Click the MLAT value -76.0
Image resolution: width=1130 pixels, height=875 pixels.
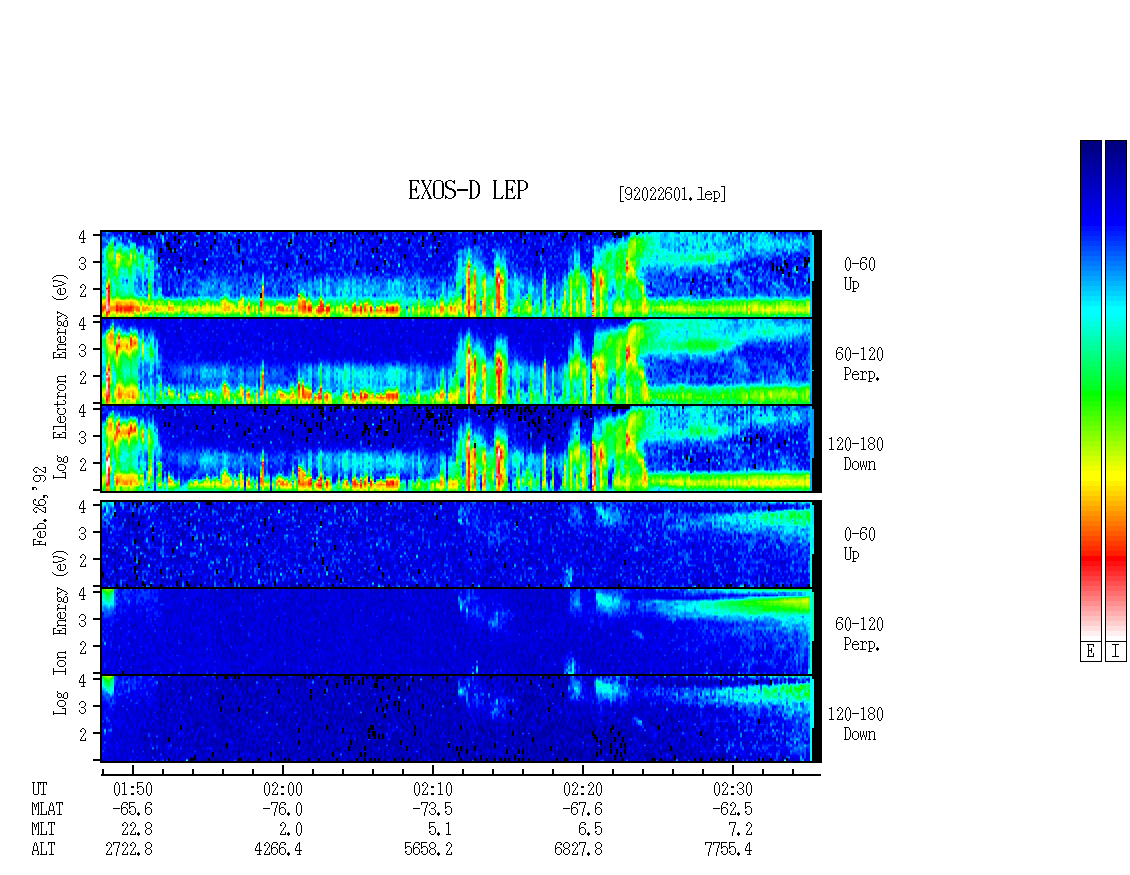pyautogui.click(x=282, y=809)
